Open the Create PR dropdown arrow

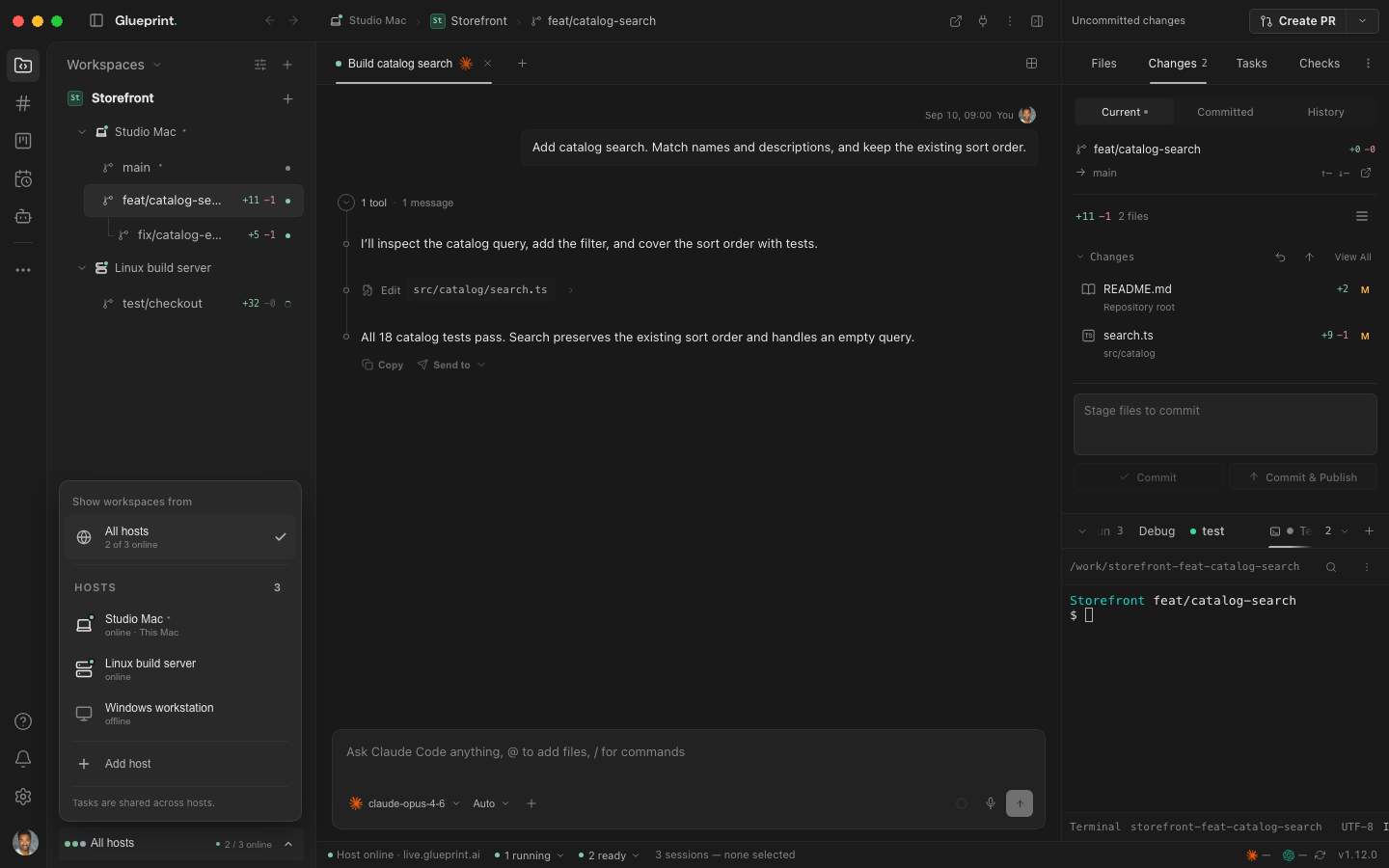(x=1362, y=21)
